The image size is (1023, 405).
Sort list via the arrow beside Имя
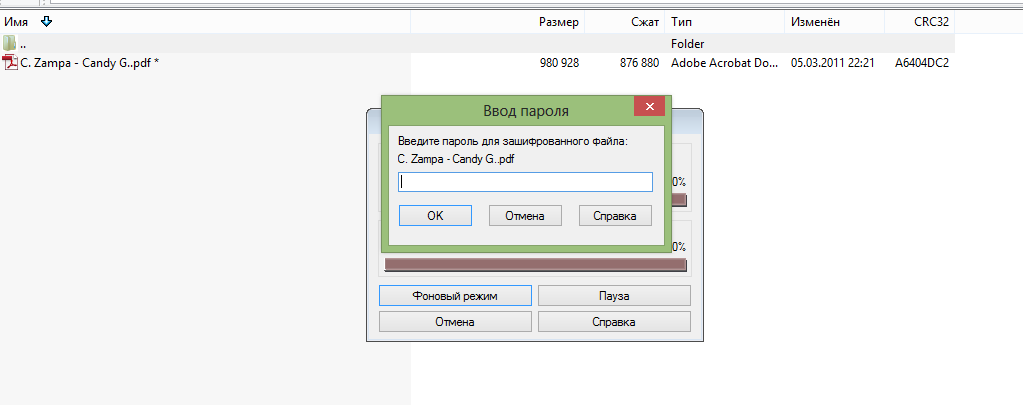point(46,22)
